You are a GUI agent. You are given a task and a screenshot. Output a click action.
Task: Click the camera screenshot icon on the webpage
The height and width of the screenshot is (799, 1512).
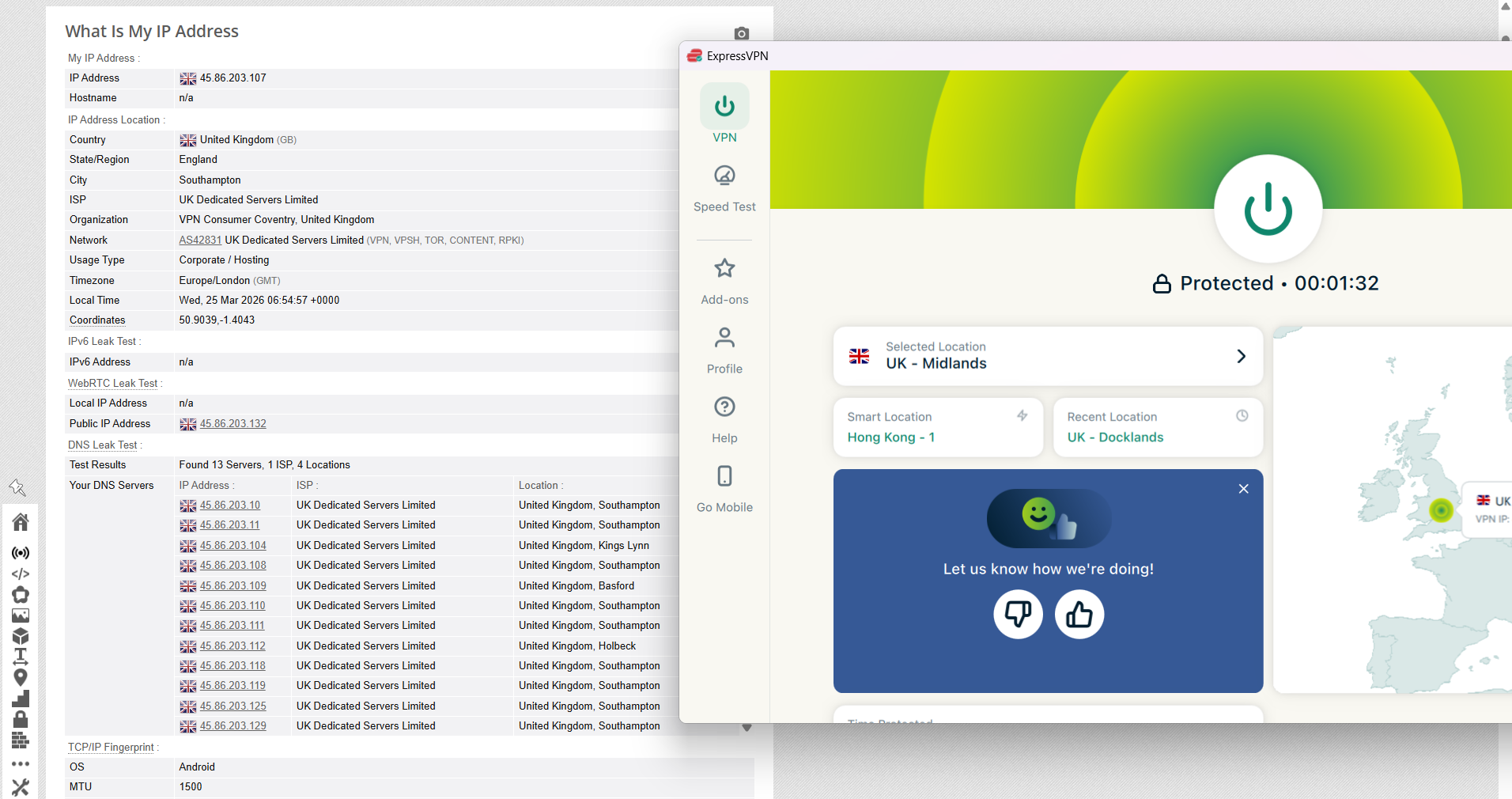tap(741, 33)
